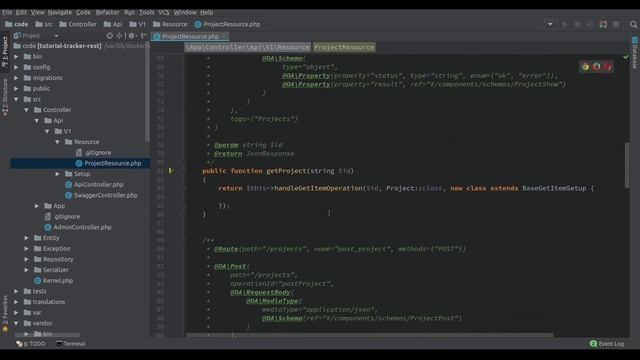This screenshot has height=360, width=640.
Task: Expand the bin folder
Action: click(x=16, y=56)
